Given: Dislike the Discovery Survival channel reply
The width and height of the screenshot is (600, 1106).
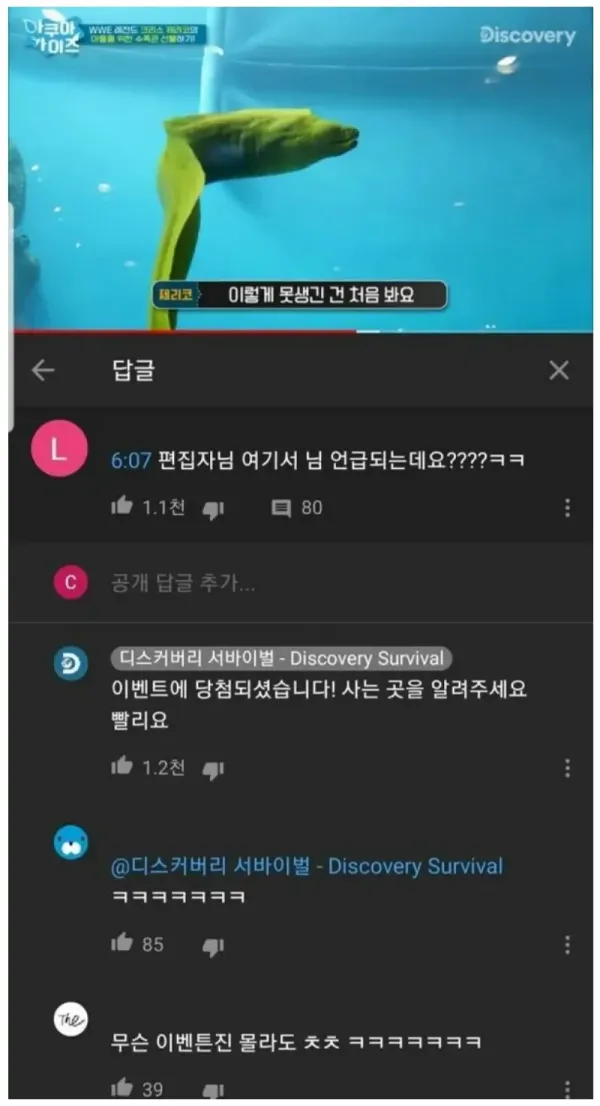Looking at the screenshot, I should (x=213, y=770).
